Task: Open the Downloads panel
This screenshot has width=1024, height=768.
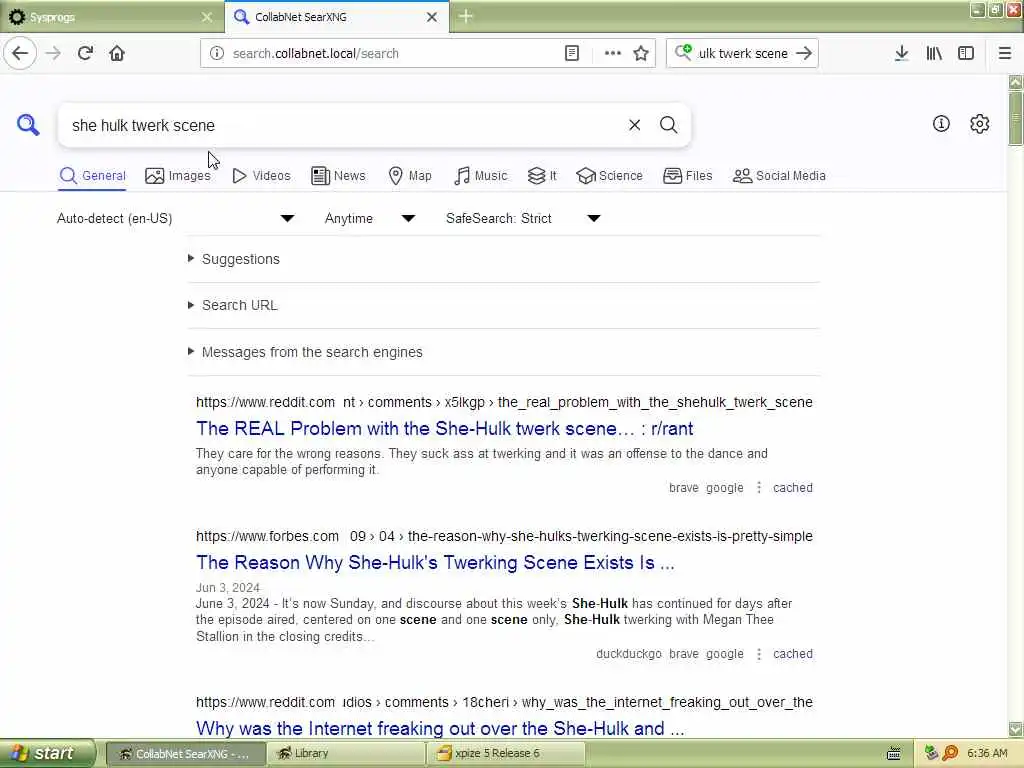Action: tap(901, 53)
